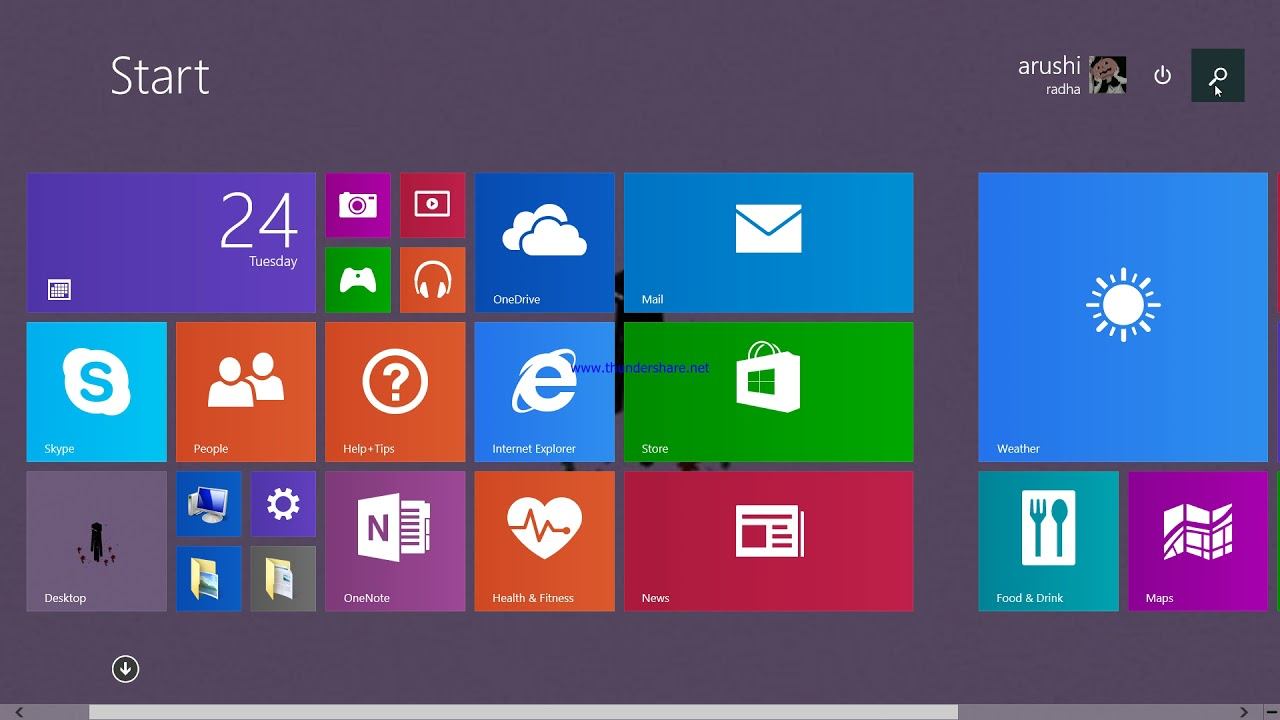Open the News tile
Image resolution: width=1280 pixels, height=720 pixels.
[769, 541]
